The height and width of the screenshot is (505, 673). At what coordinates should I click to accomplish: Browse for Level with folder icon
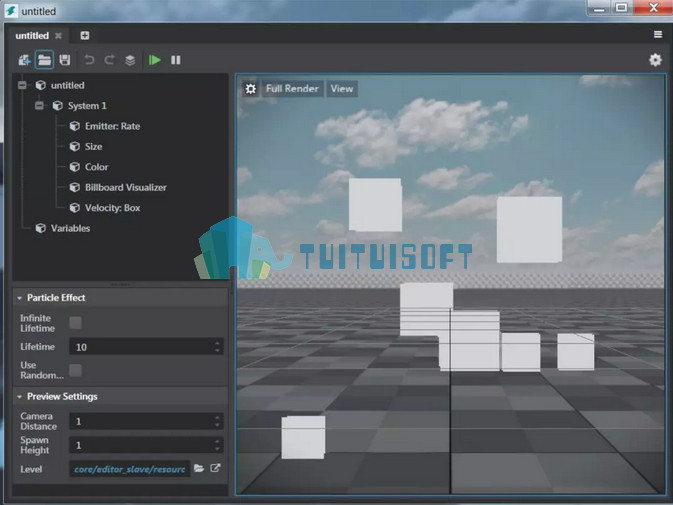199,468
